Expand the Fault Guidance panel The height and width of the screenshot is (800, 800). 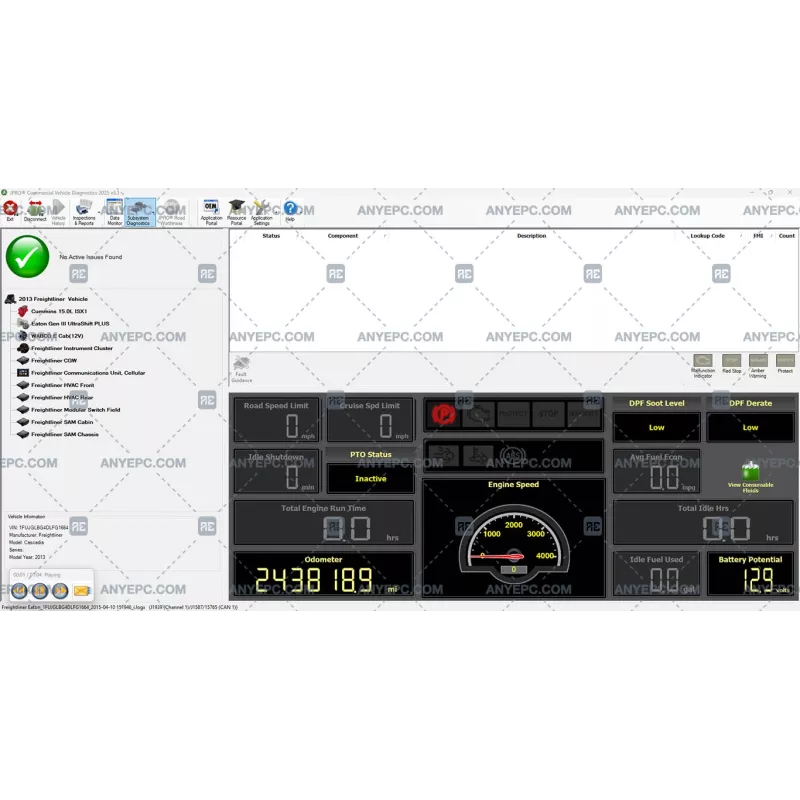240,368
